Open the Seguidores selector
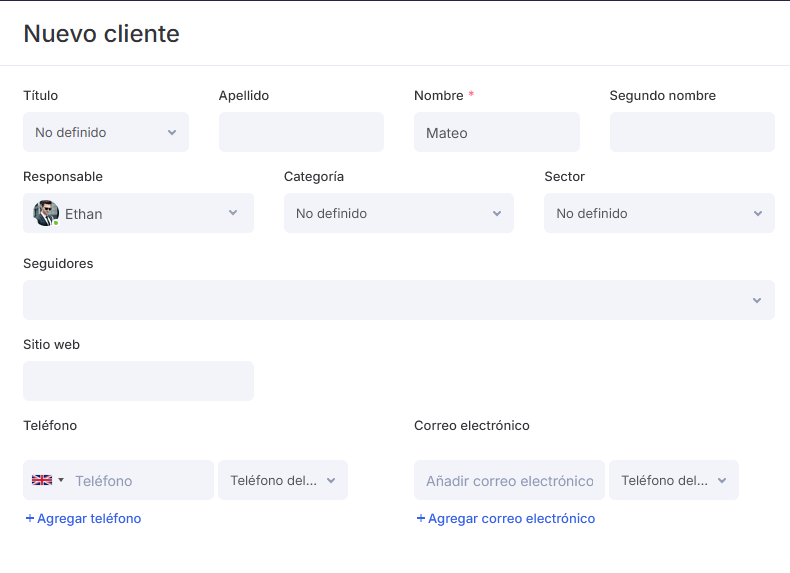790x573 pixels. click(399, 300)
